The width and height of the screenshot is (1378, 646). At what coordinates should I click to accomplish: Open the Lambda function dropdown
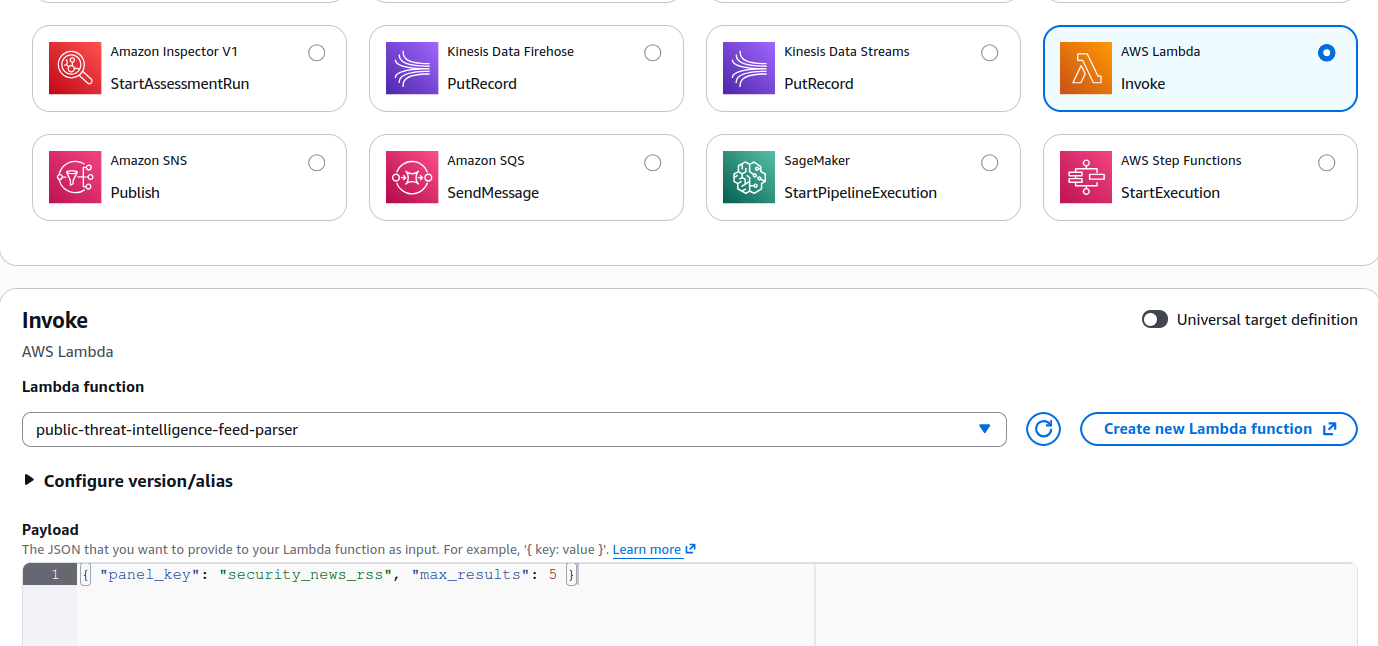514,429
